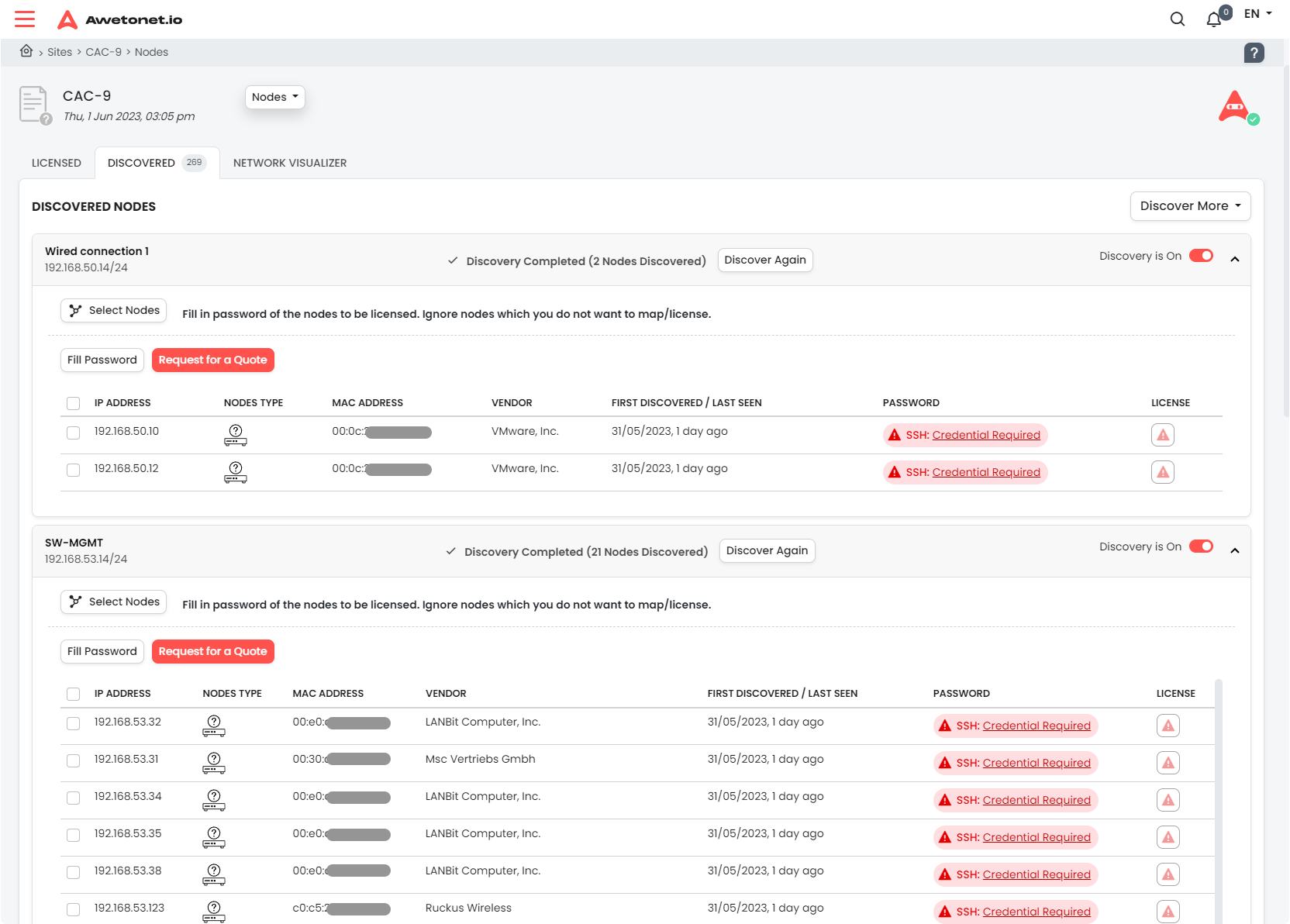Open Credential Required link for 192.168.53.123

[x=1036, y=912]
